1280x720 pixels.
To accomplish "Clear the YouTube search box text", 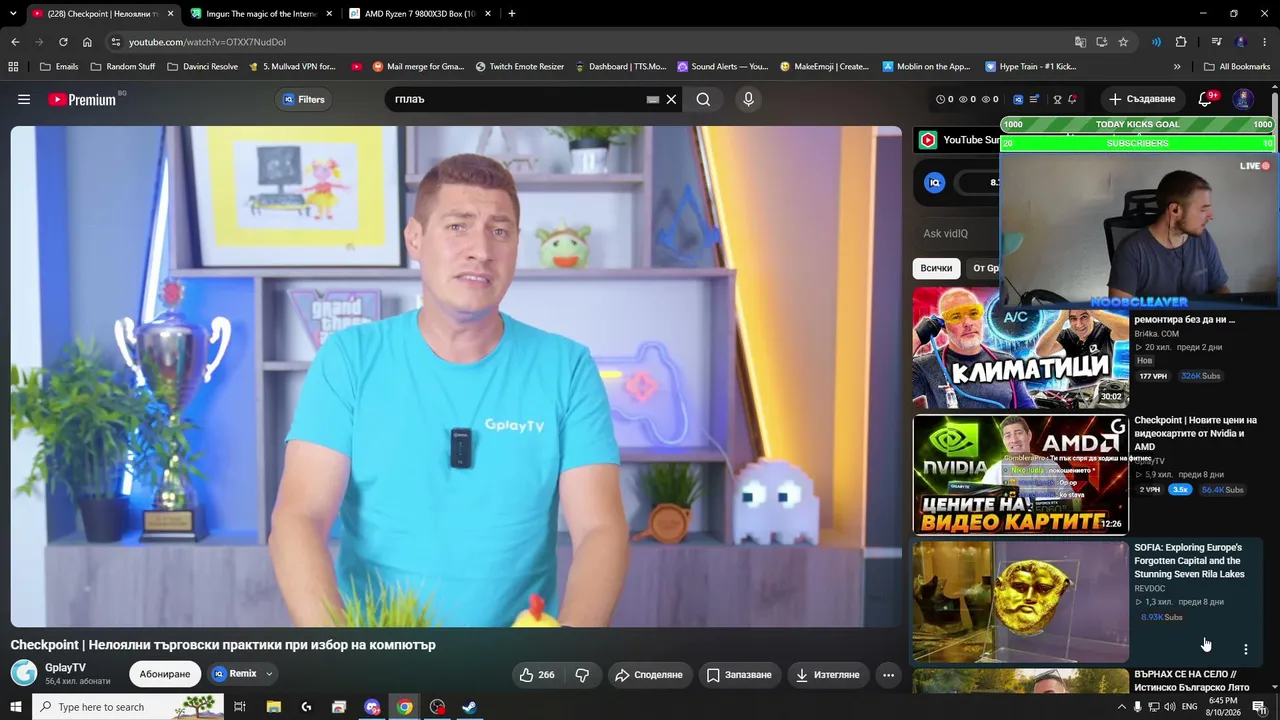I will click(x=672, y=99).
